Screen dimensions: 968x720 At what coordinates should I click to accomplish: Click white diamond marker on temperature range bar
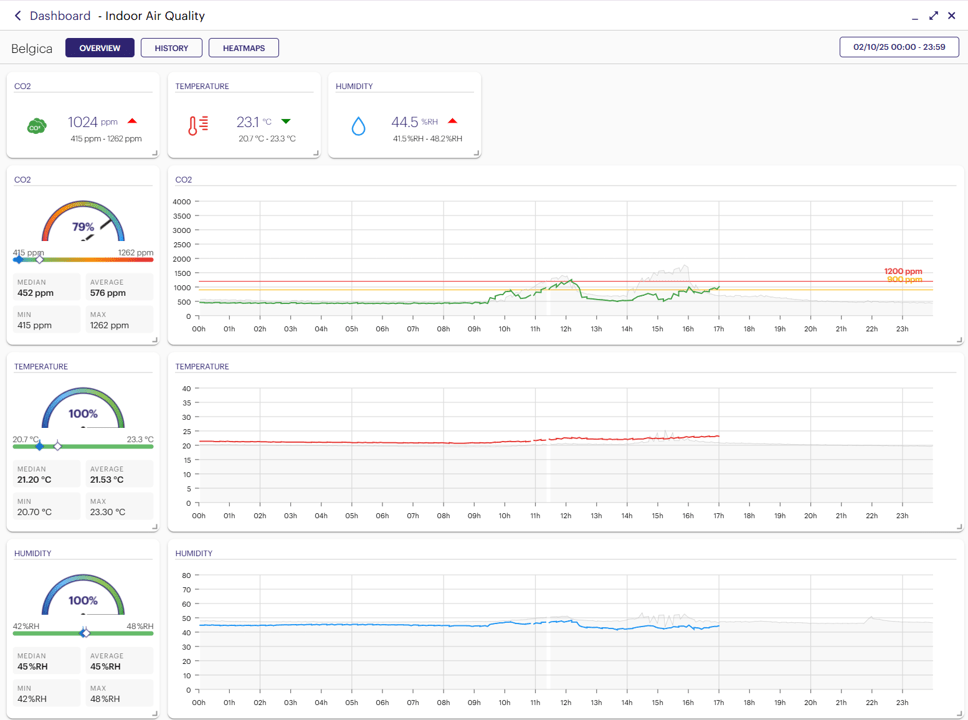click(58, 446)
